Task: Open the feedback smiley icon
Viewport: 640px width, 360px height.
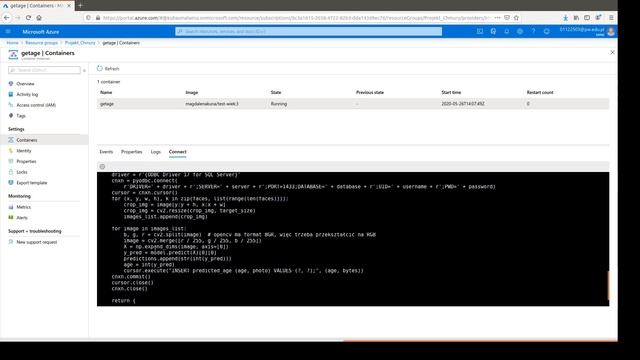Action: (547, 31)
